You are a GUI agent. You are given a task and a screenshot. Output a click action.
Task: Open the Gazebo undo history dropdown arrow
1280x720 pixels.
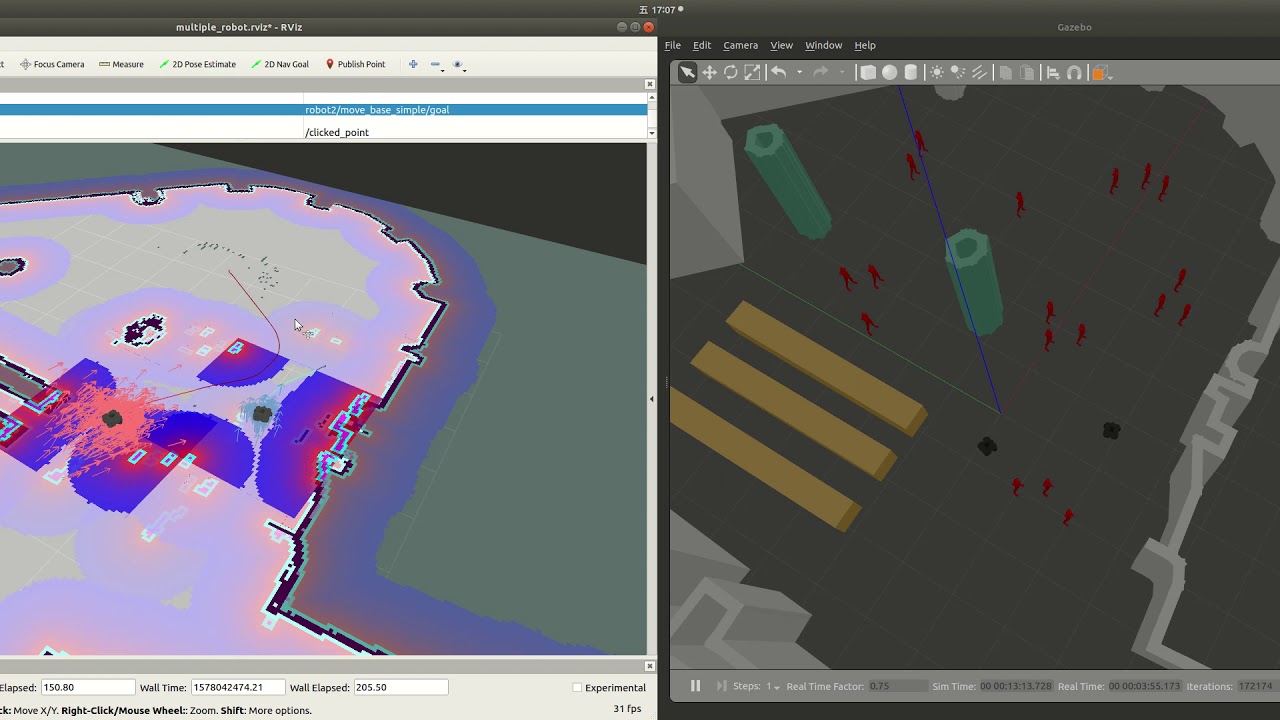(x=799, y=72)
